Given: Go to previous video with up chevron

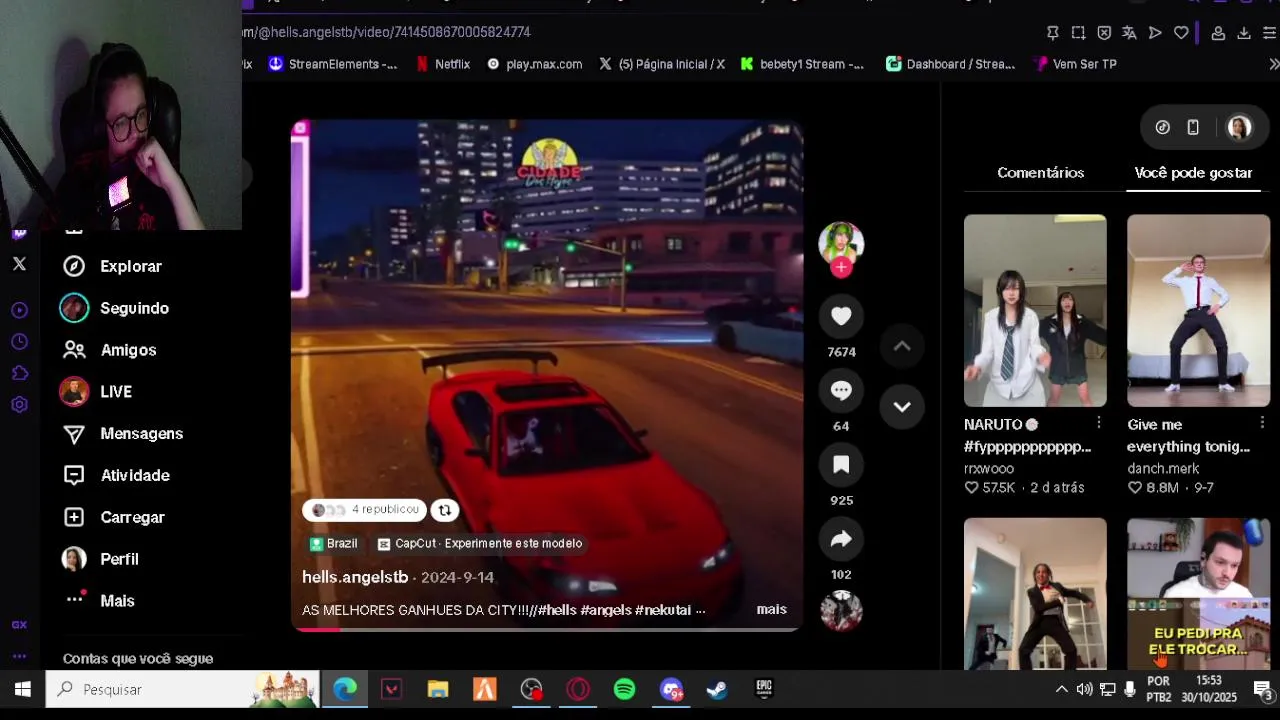Looking at the screenshot, I should tap(902, 346).
